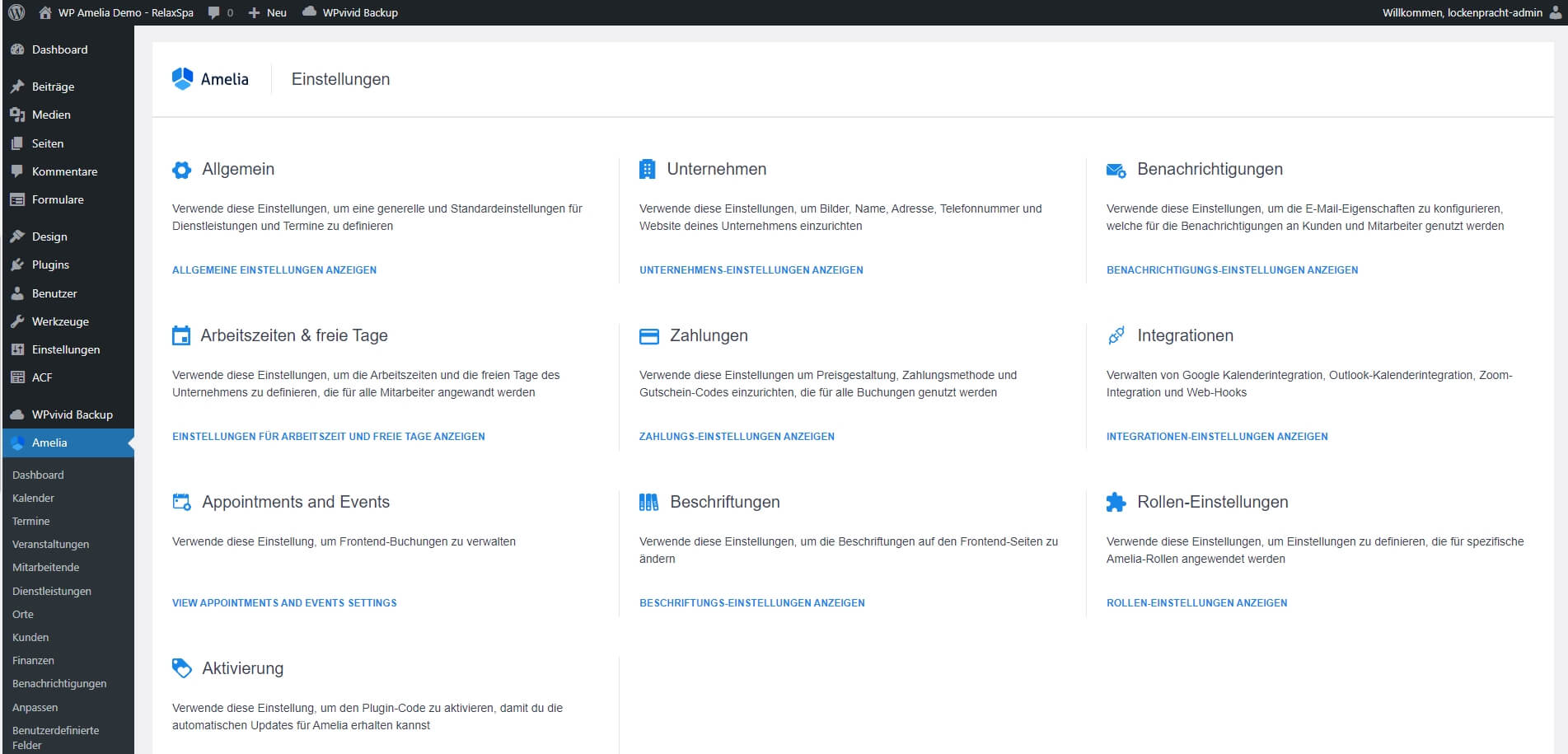Click the Design paintbrush icon
1568x754 pixels.
(x=17, y=237)
